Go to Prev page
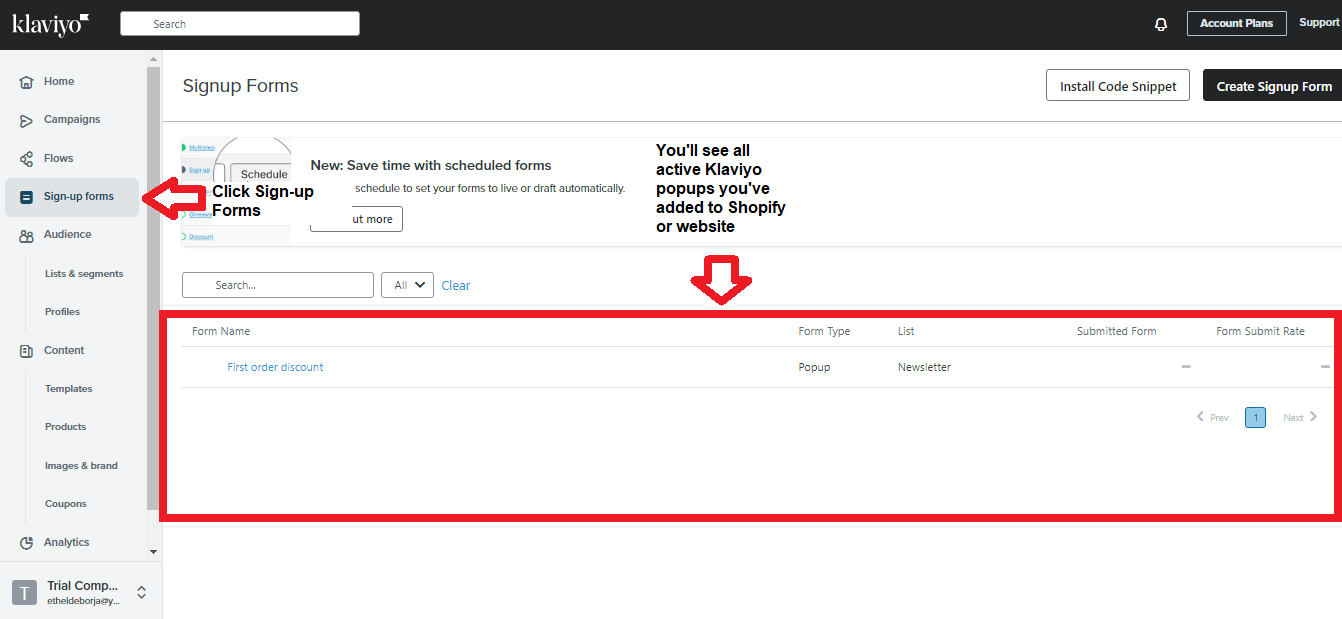The image size is (1342, 619). tap(1213, 417)
